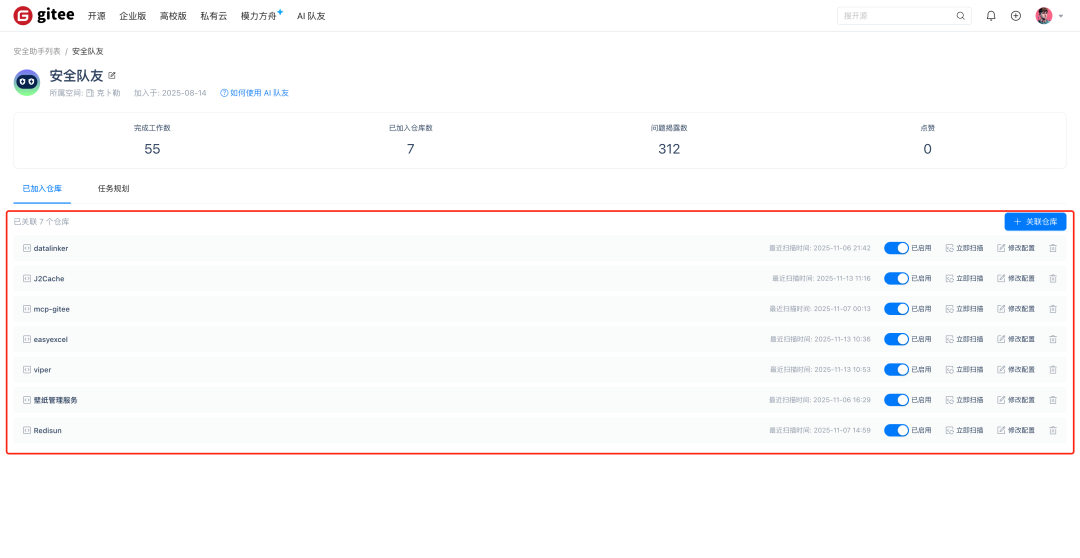
Task: Open the 如何使用 AI 队友 help link
Action: pyautogui.click(x=255, y=93)
